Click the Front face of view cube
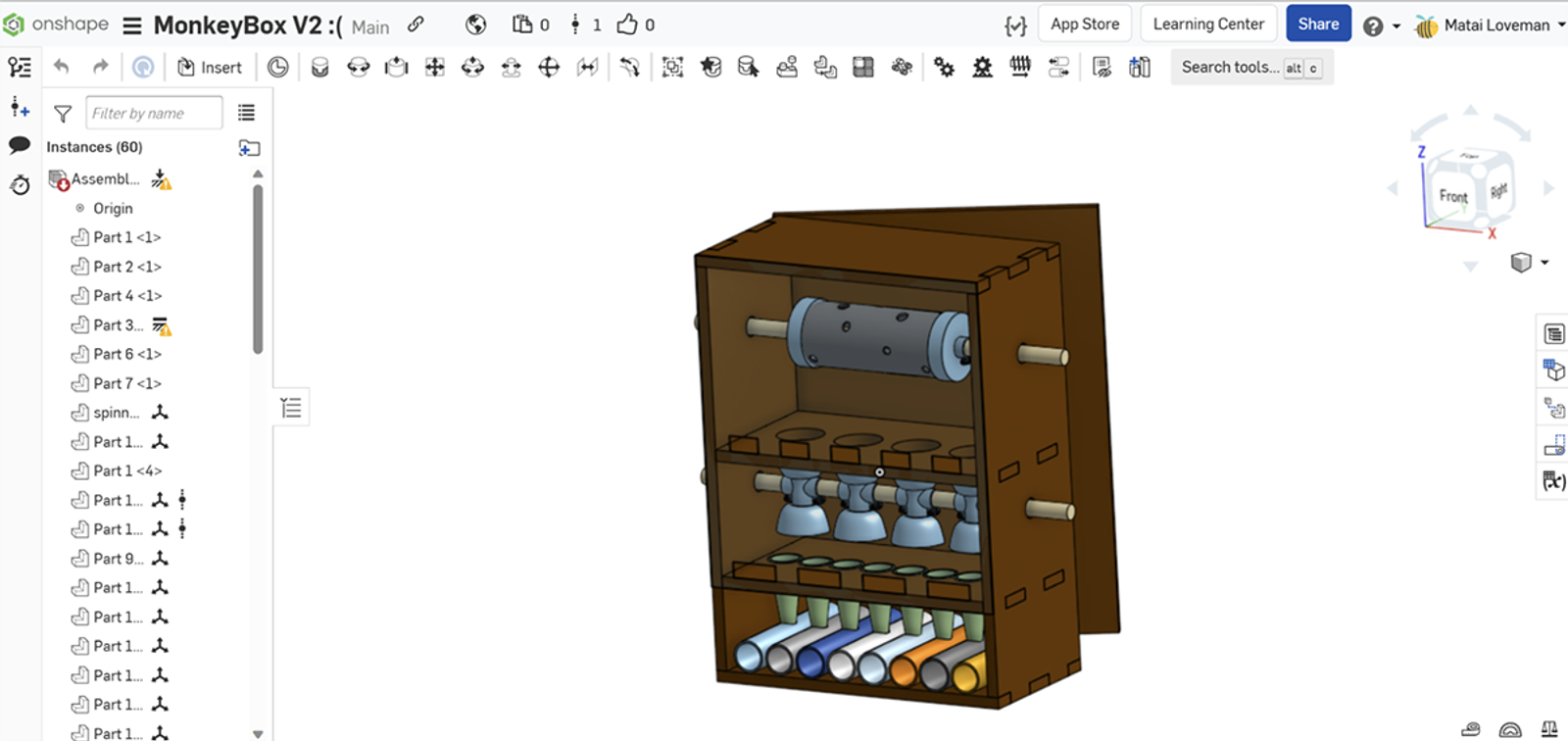 coord(1452,196)
